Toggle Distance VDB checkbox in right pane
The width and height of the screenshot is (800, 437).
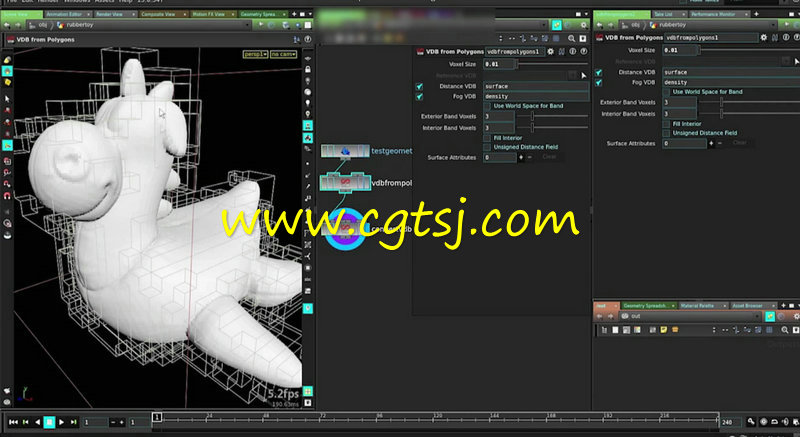point(599,72)
